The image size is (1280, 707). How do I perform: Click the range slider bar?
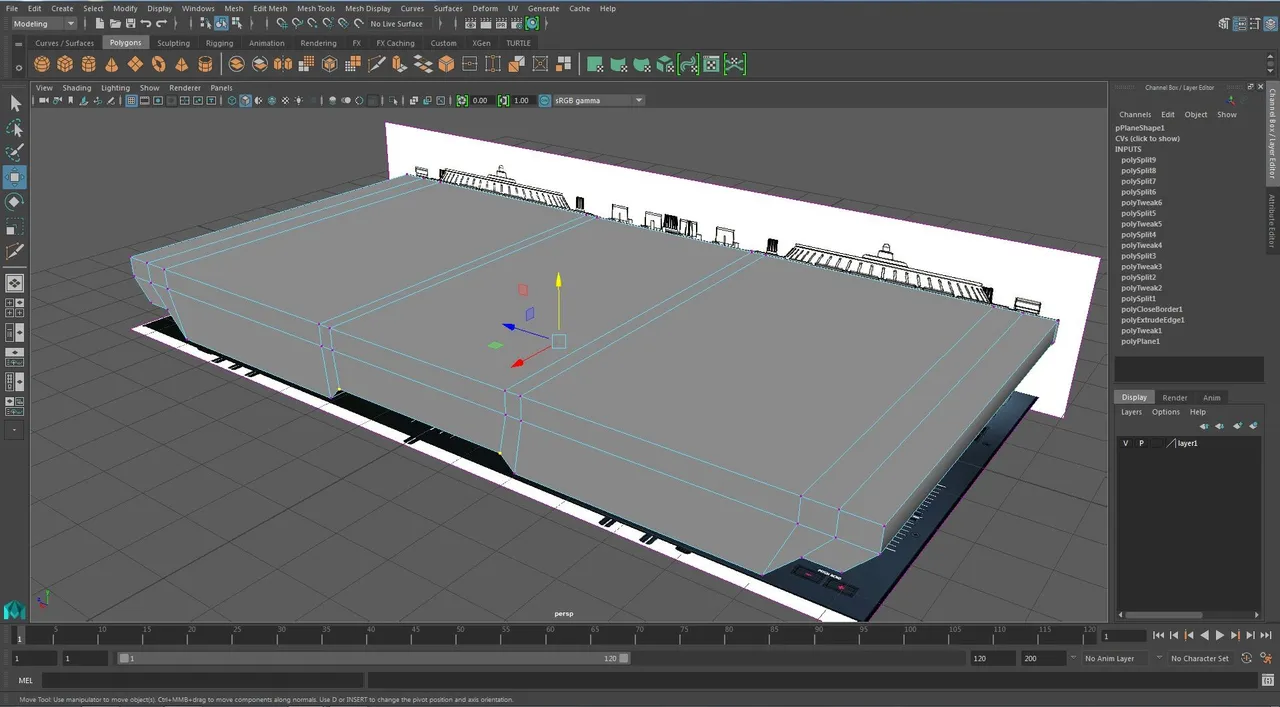coord(374,658)
